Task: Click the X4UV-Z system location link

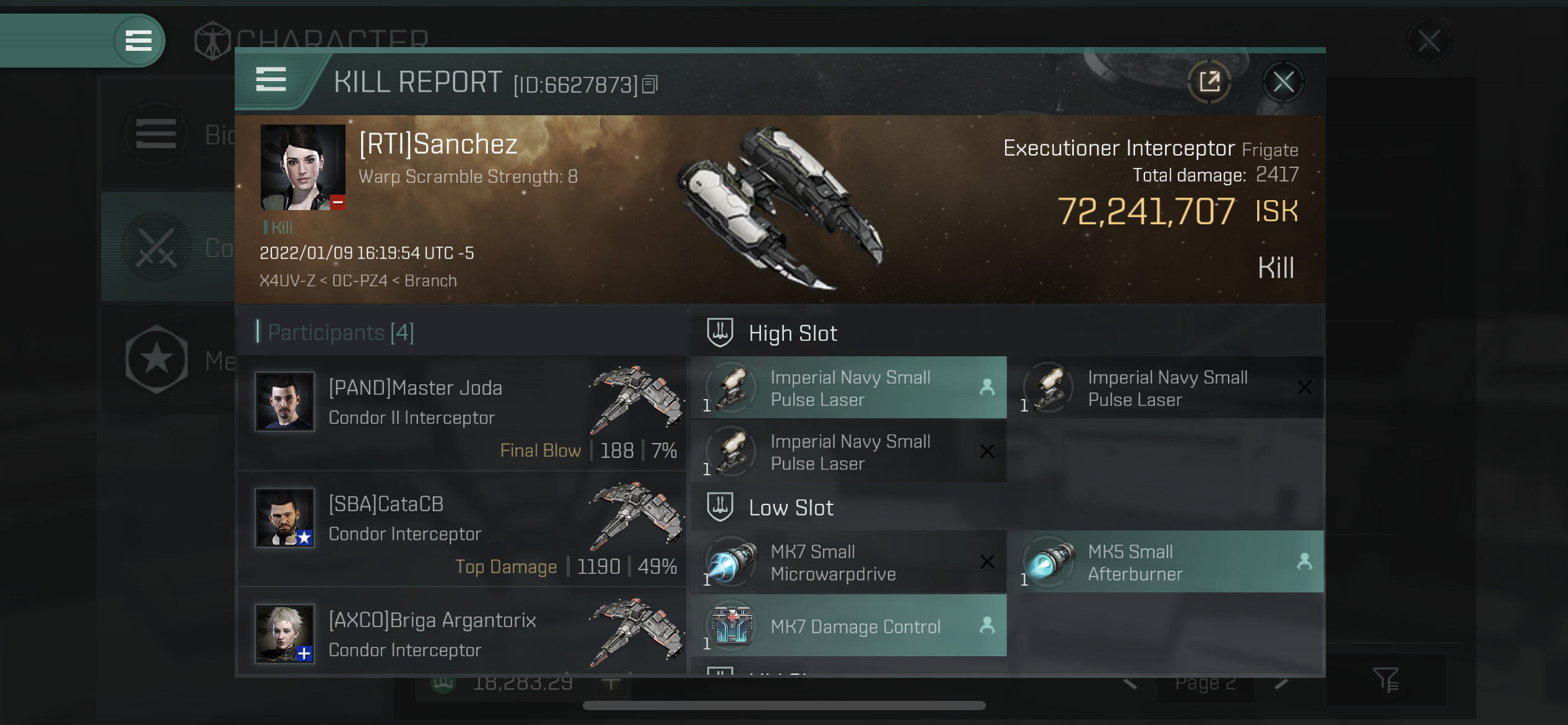Action: tap(287, 281)
